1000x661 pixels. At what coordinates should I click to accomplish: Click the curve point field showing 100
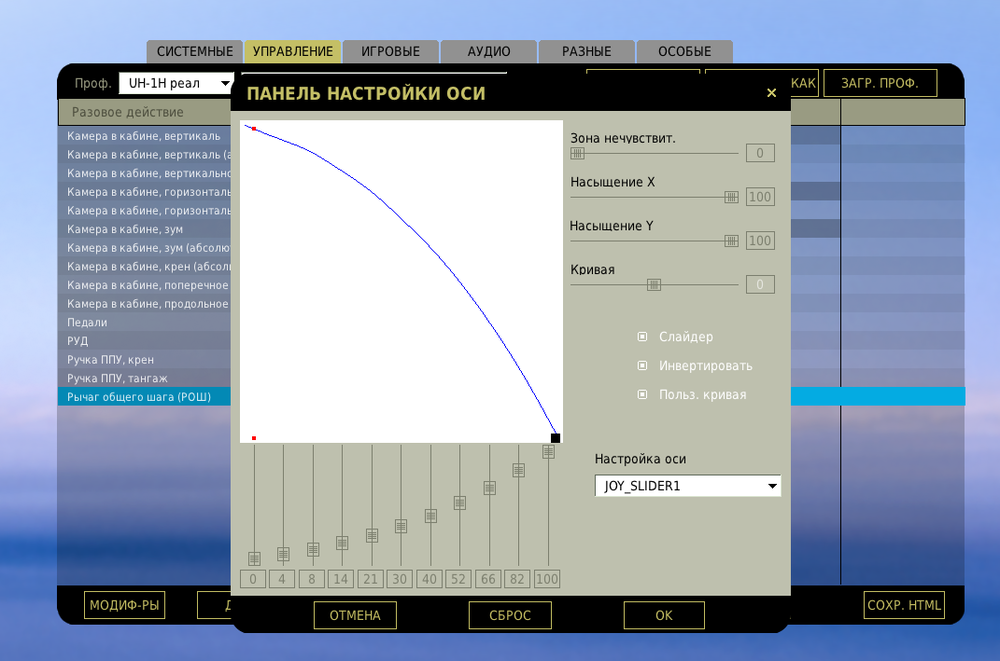547,579
